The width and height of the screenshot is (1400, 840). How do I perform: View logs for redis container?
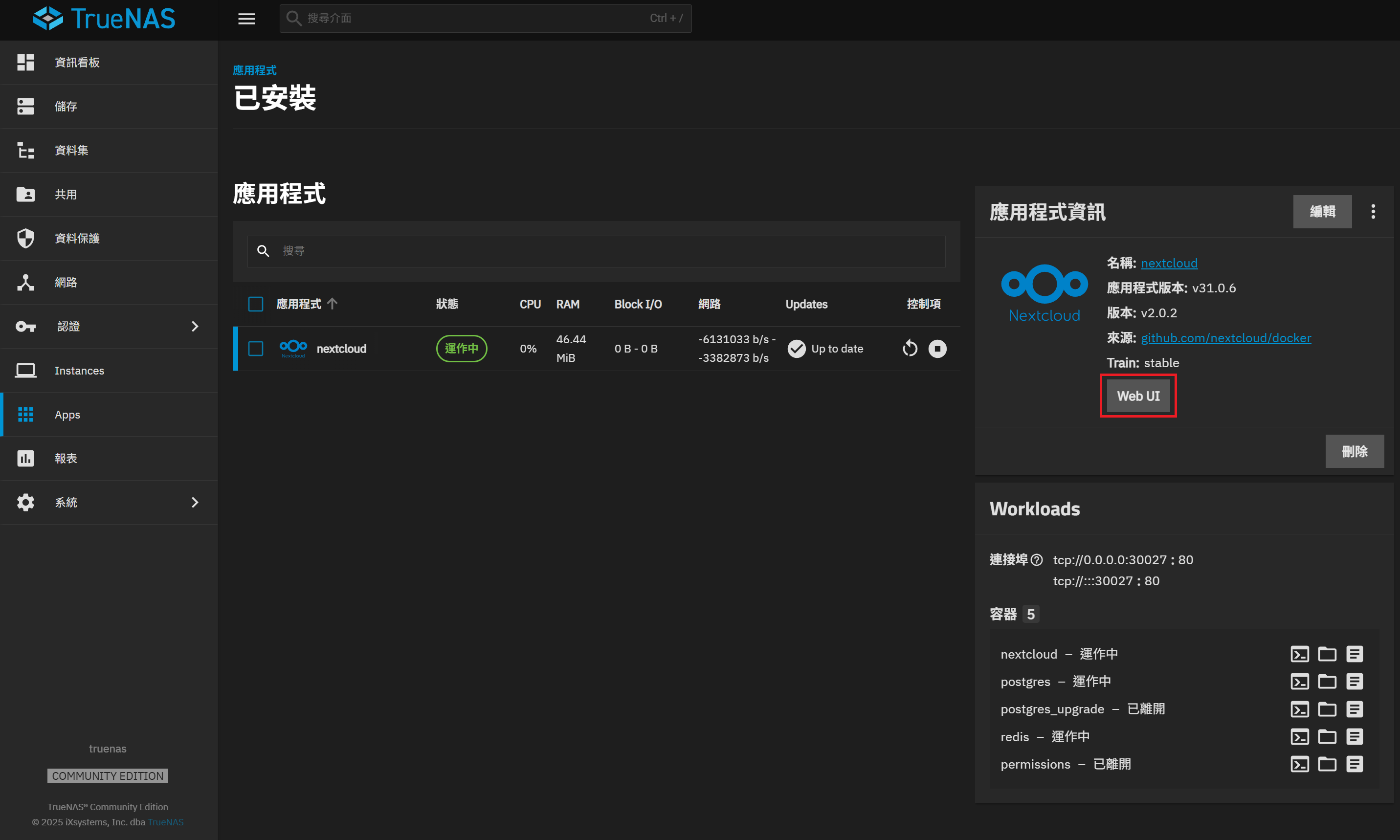pos(1355,736)
